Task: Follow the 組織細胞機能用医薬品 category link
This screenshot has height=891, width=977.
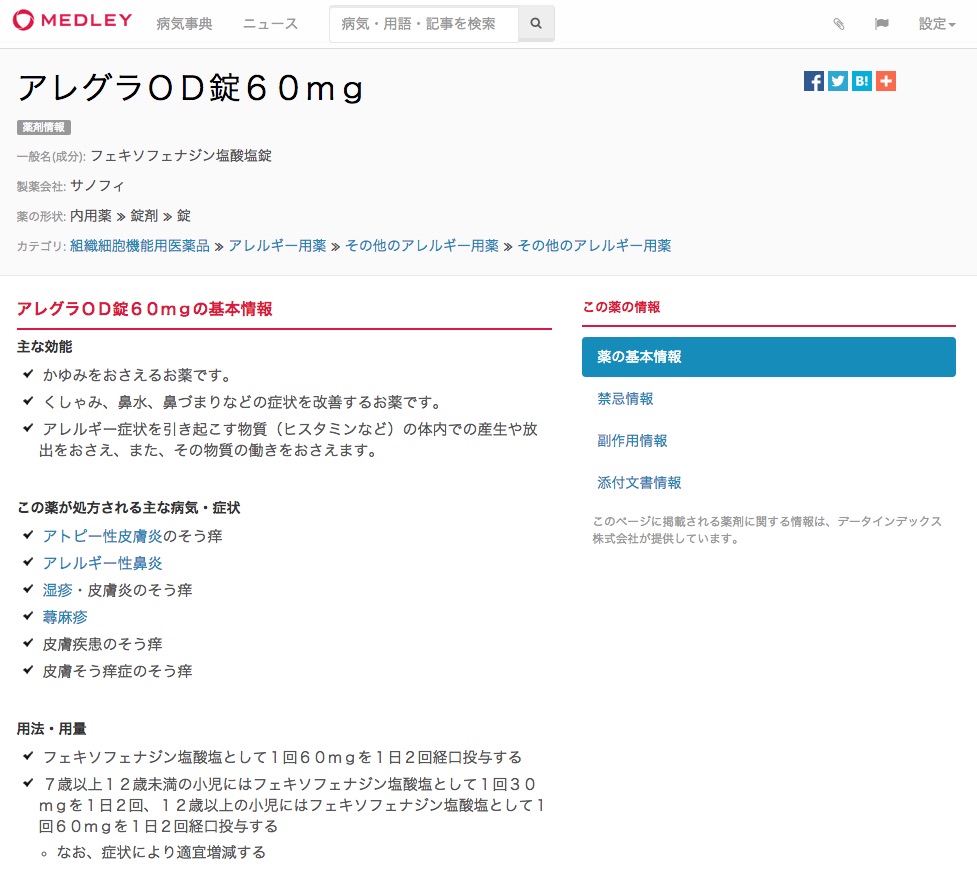Action: click(140, 246)
